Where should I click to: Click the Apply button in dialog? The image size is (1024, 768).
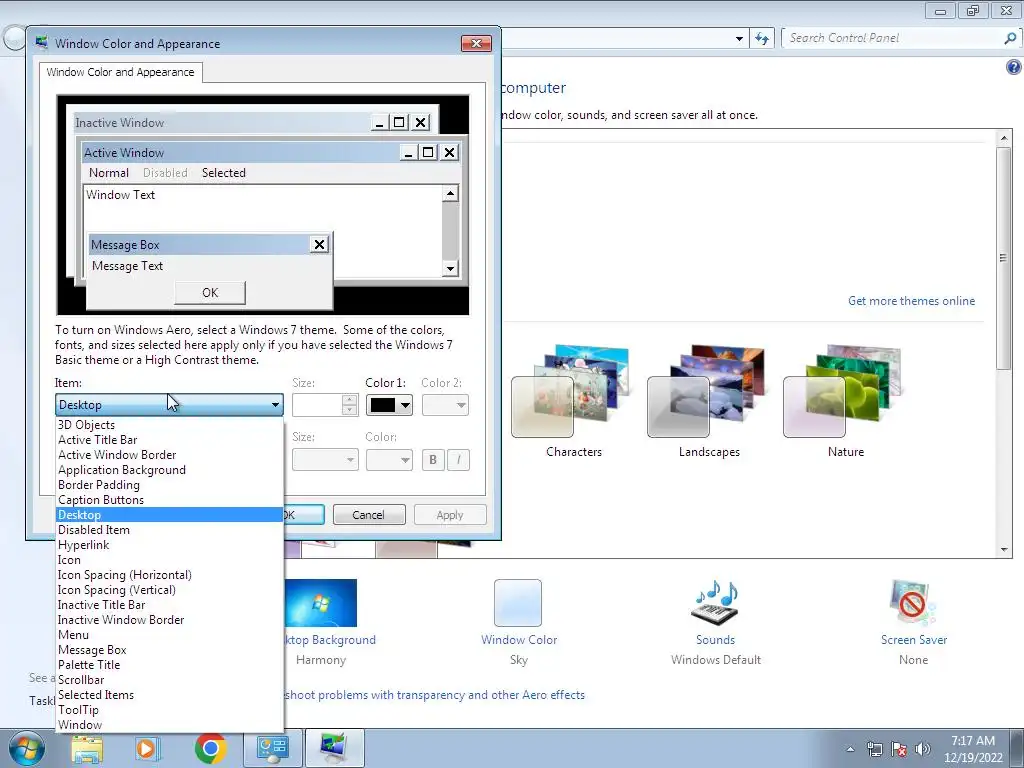pyautogui.click(x=450, y=515)
